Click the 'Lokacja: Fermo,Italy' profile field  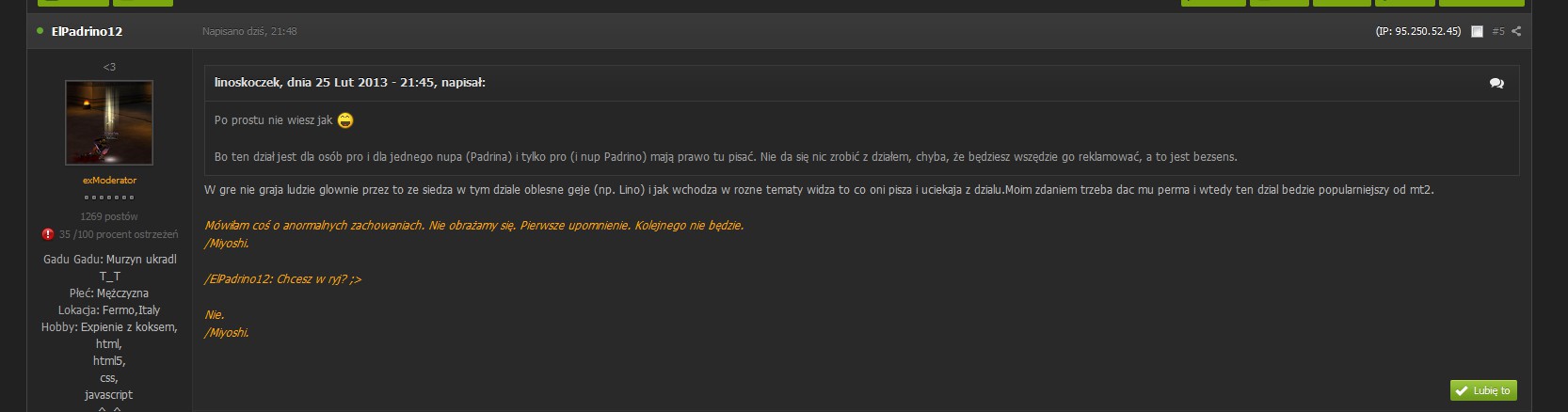coord(109,309)
